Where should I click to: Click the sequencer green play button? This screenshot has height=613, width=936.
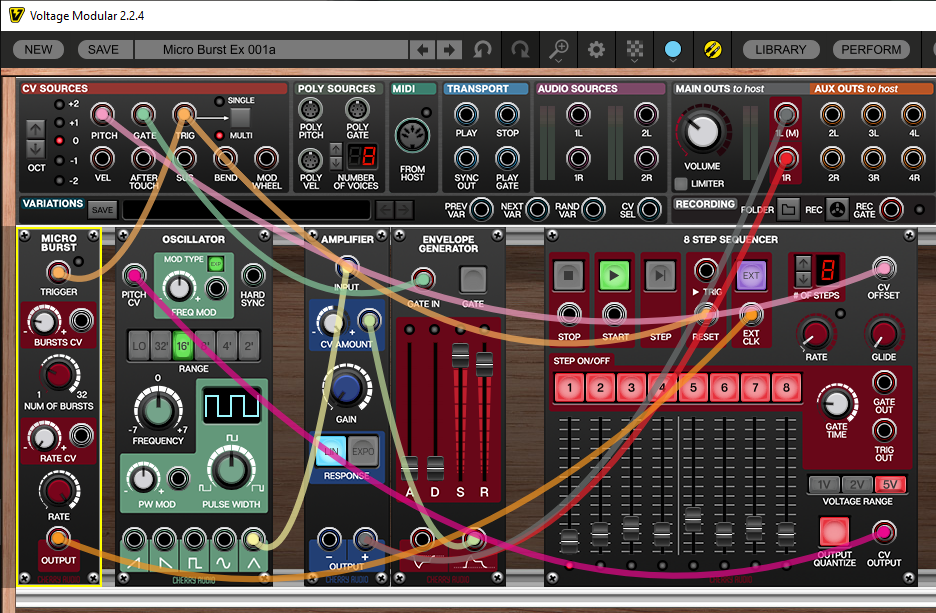(614, 276)
